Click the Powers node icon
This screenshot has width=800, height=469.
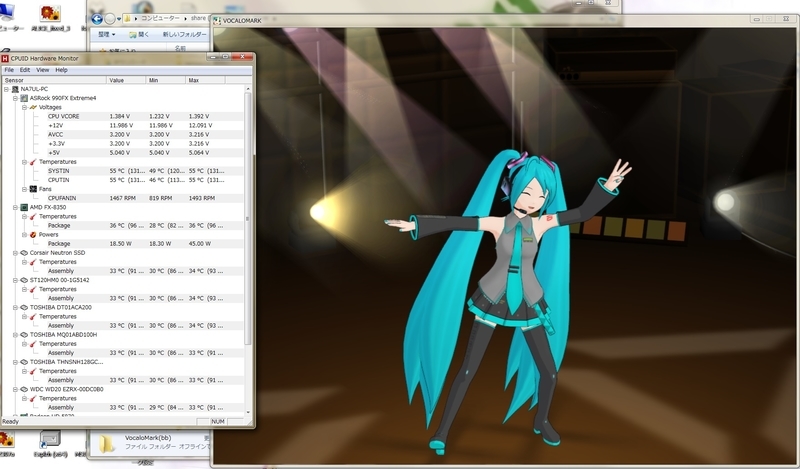(x=33, y=235)
